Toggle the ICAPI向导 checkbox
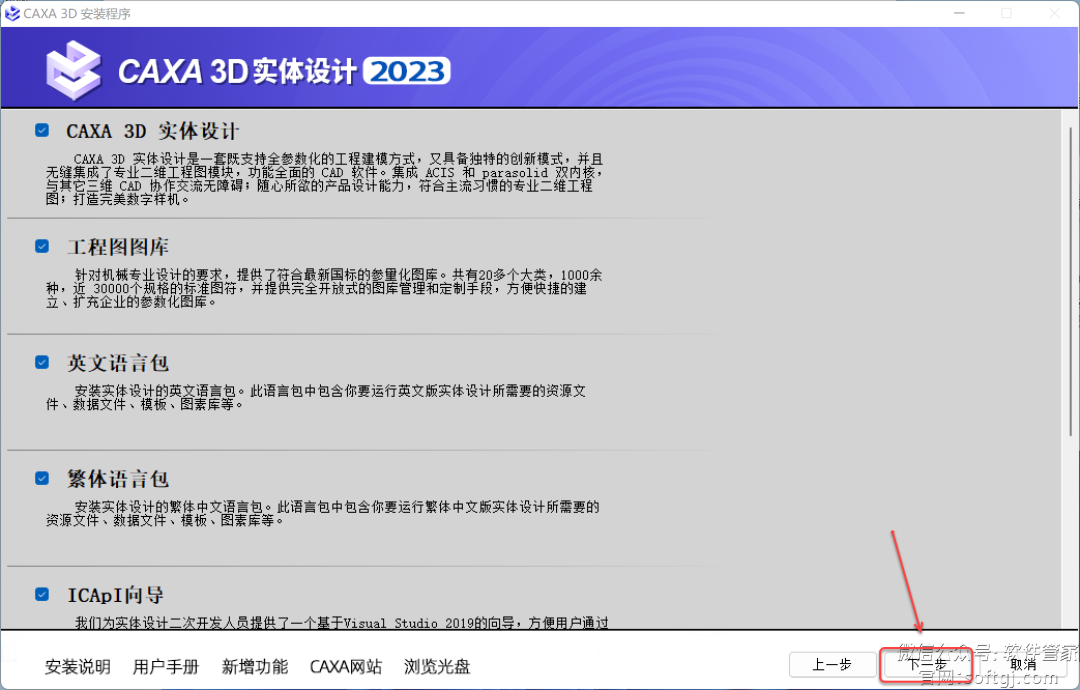The height and width of the screenshot is (690, 1080). click(x=42, y=594)
